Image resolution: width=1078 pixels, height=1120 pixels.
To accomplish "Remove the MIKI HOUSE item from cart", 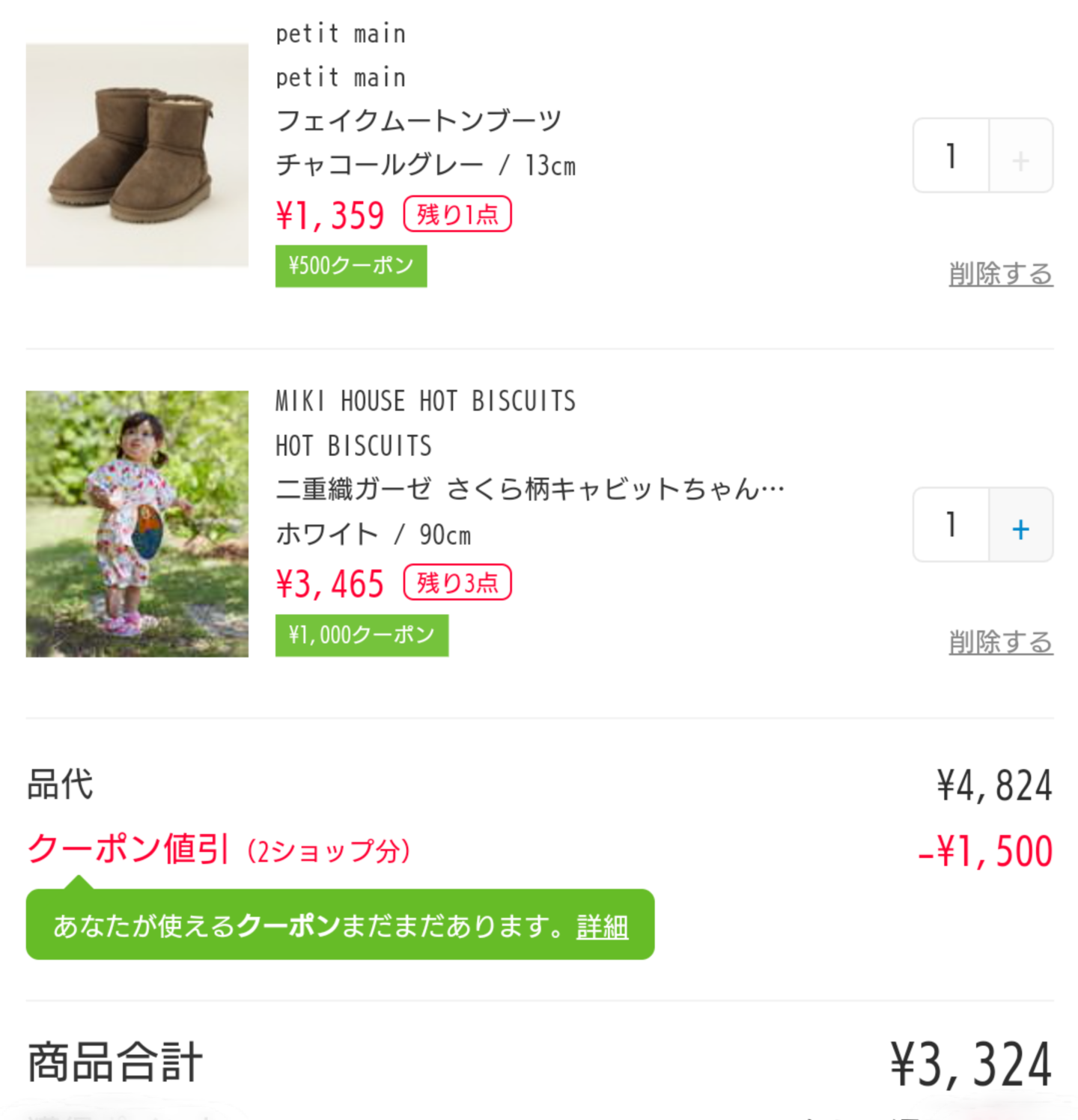I will 1000,642.
